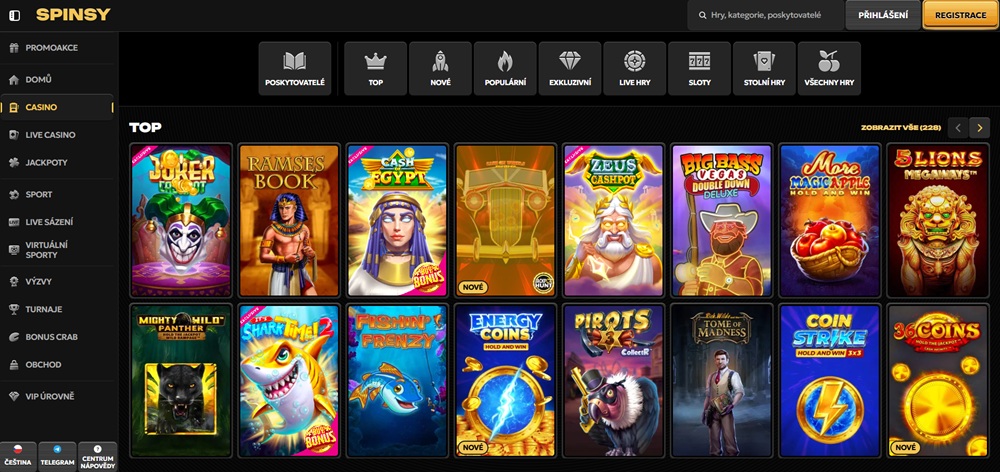Image resolution: width=1000 pixels, height=472 pixels.
Task: Select the VŠECHNY HRY cherries category
Action: point(829,68)
